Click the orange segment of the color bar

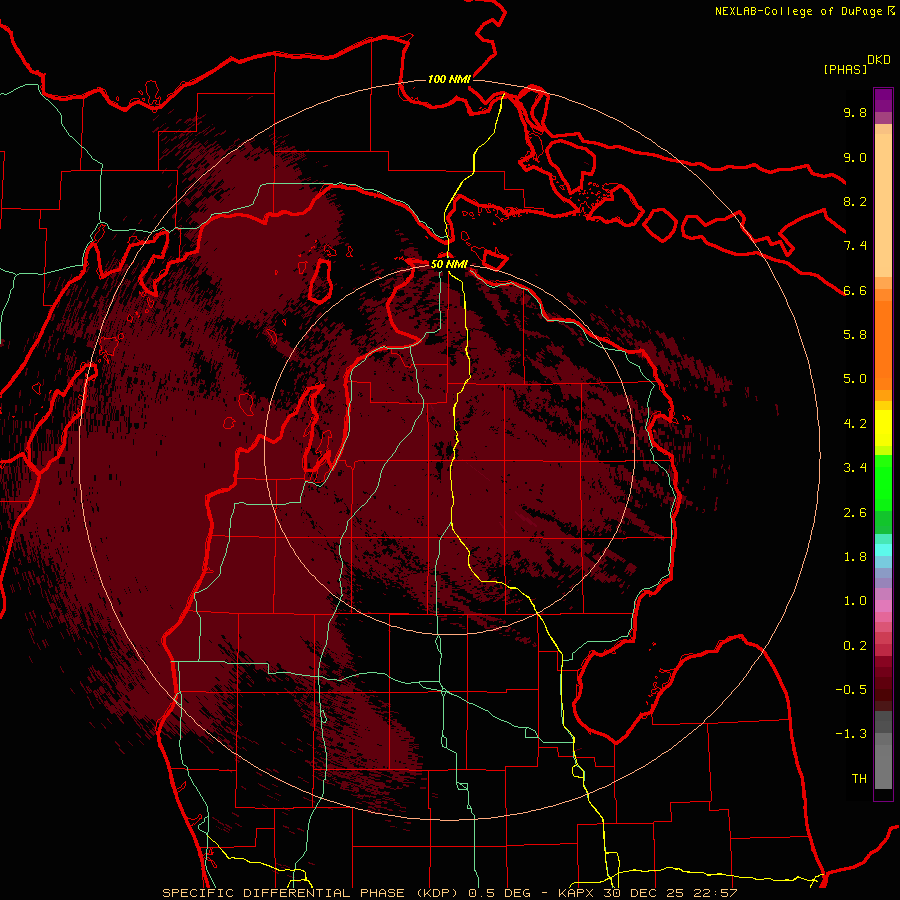coord(883,344)
